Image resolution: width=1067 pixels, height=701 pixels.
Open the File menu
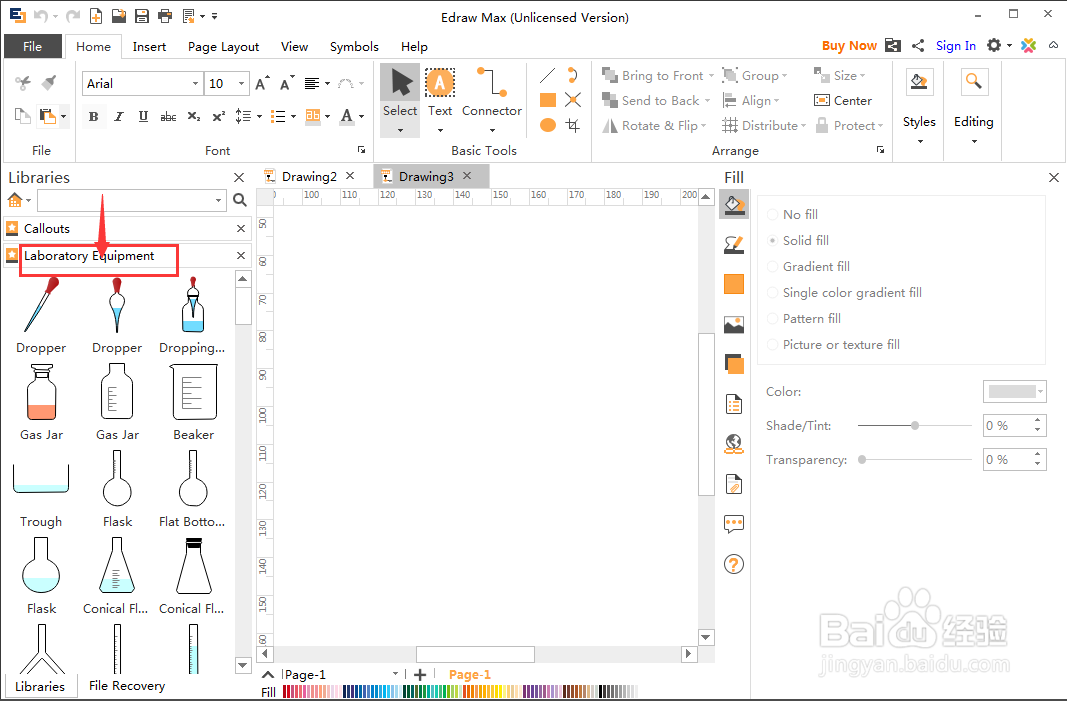tap(33, 46)
